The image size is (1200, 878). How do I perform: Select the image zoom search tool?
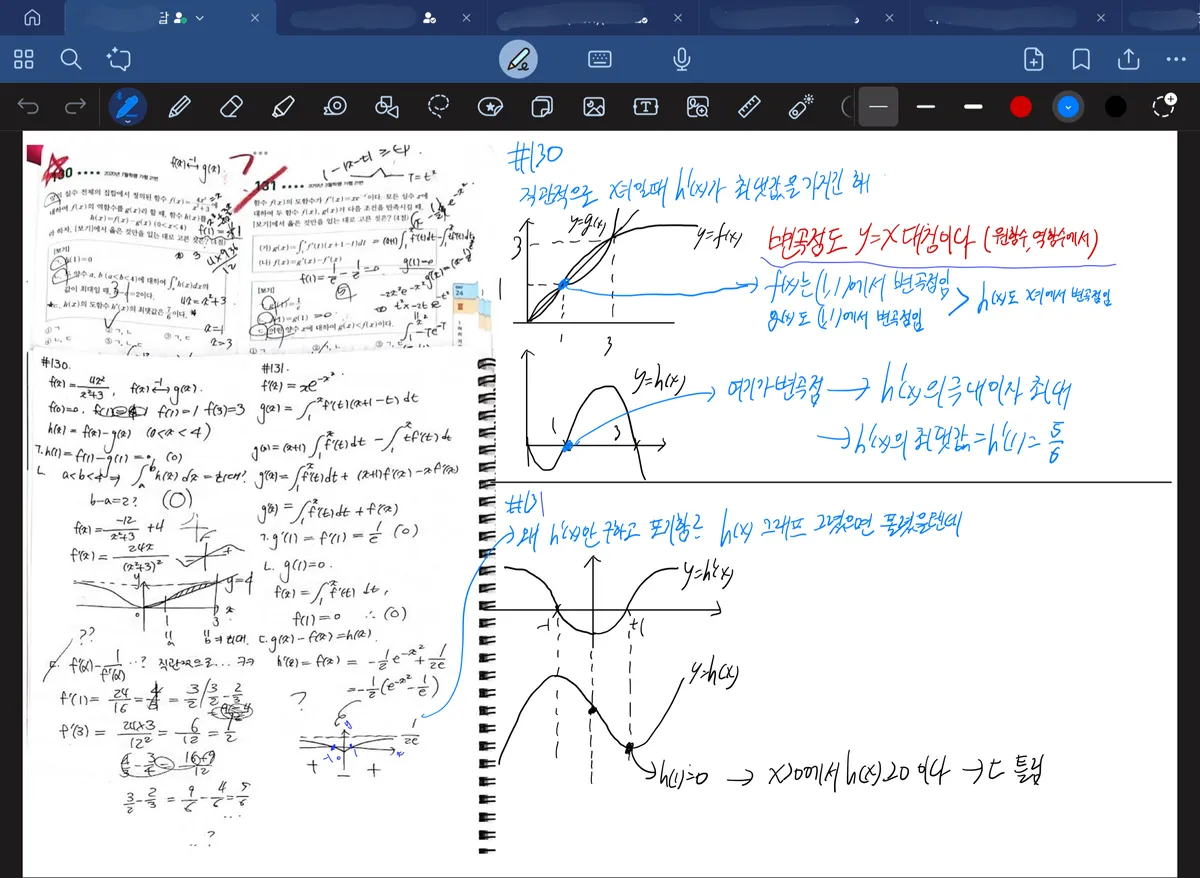pyautogui.click(x=698, y=106)
